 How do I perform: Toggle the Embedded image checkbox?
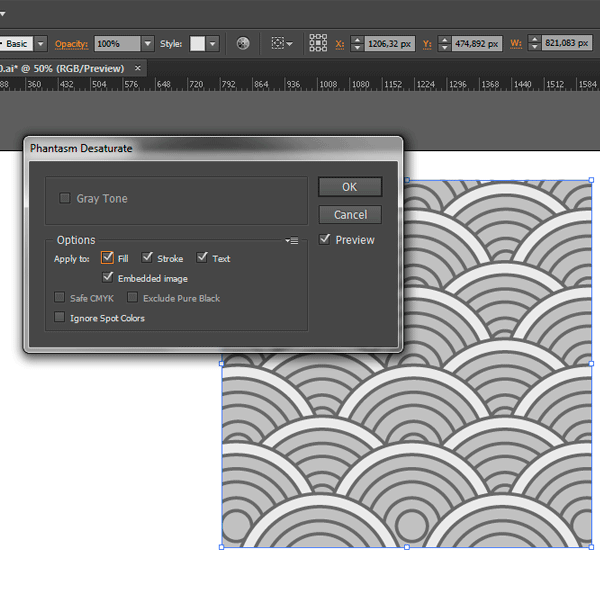click(108, 277)
